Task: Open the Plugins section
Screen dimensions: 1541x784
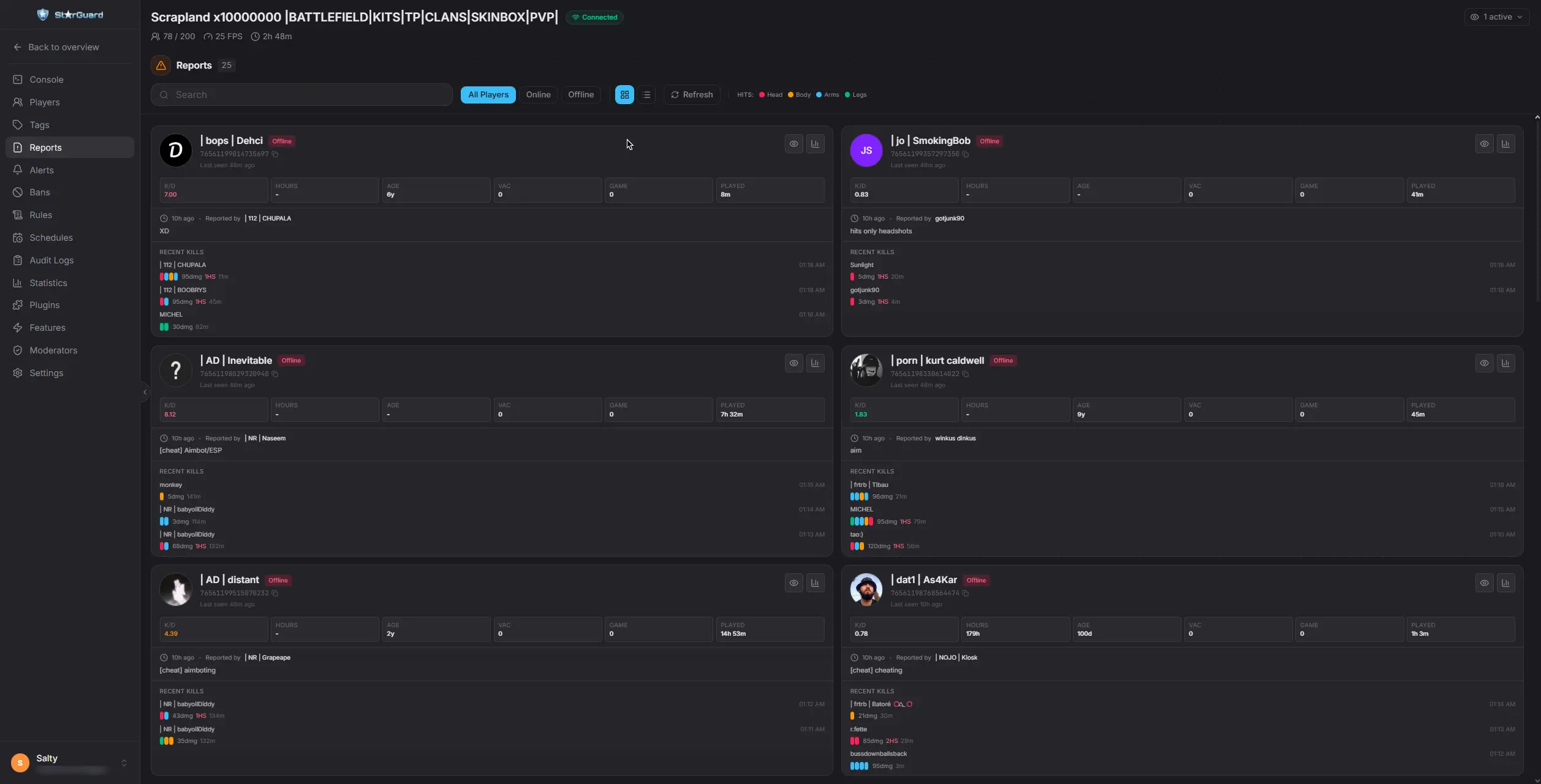Action: pos(44,304)
